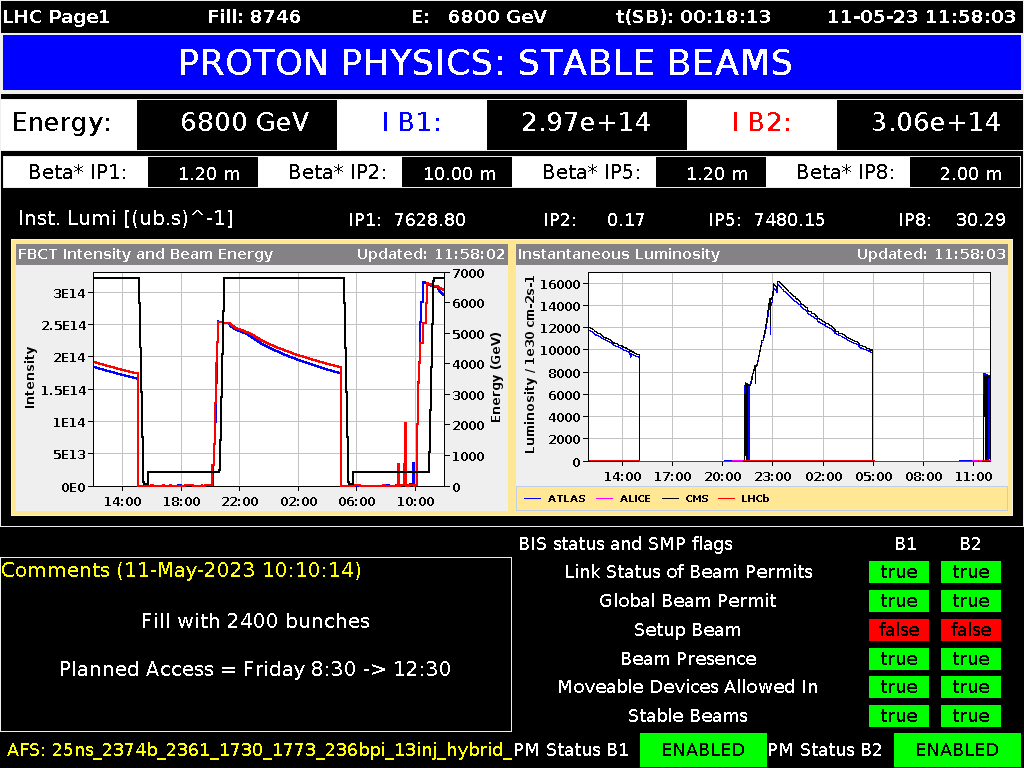Click Beta* IP5 value 1.20 m
The image size is (1024, 768).
(x=711, y=173)
